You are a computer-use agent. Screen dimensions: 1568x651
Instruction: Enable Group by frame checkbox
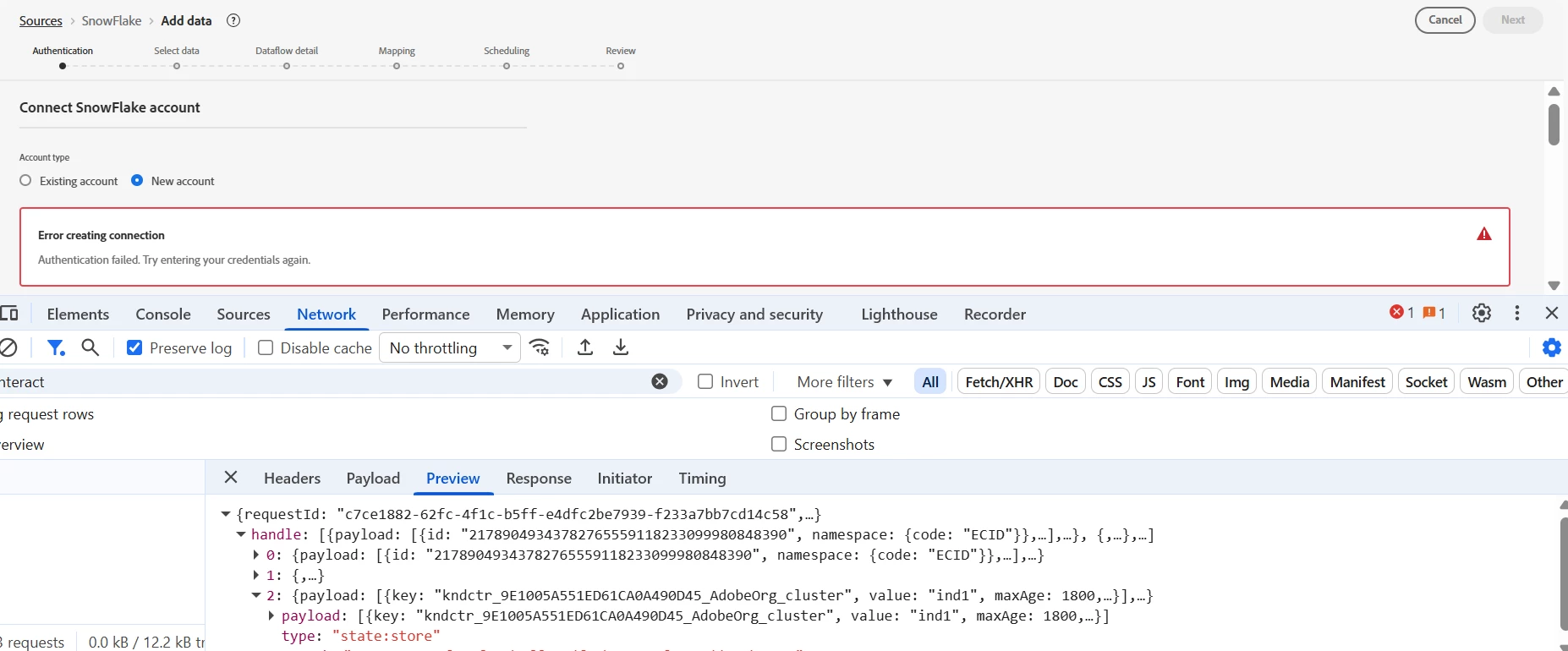(779, 413)
